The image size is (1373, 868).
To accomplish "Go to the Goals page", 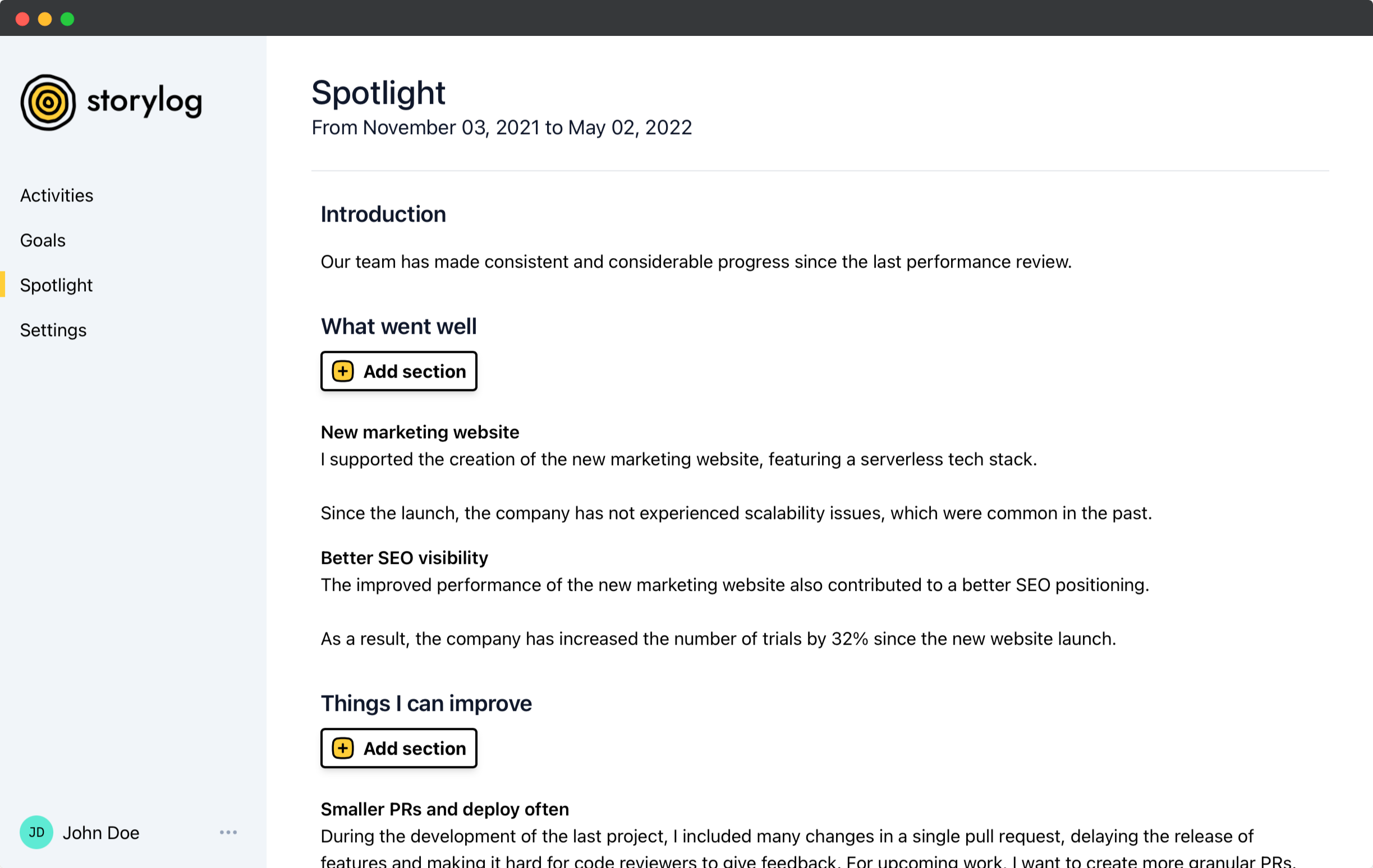I will click(43, 241).
